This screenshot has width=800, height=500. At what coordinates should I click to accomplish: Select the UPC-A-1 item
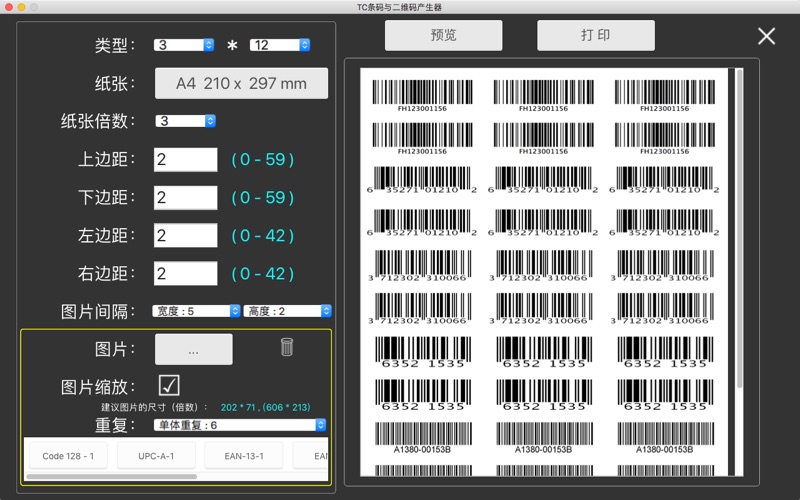pyautogui.click(x=156, y=456)
